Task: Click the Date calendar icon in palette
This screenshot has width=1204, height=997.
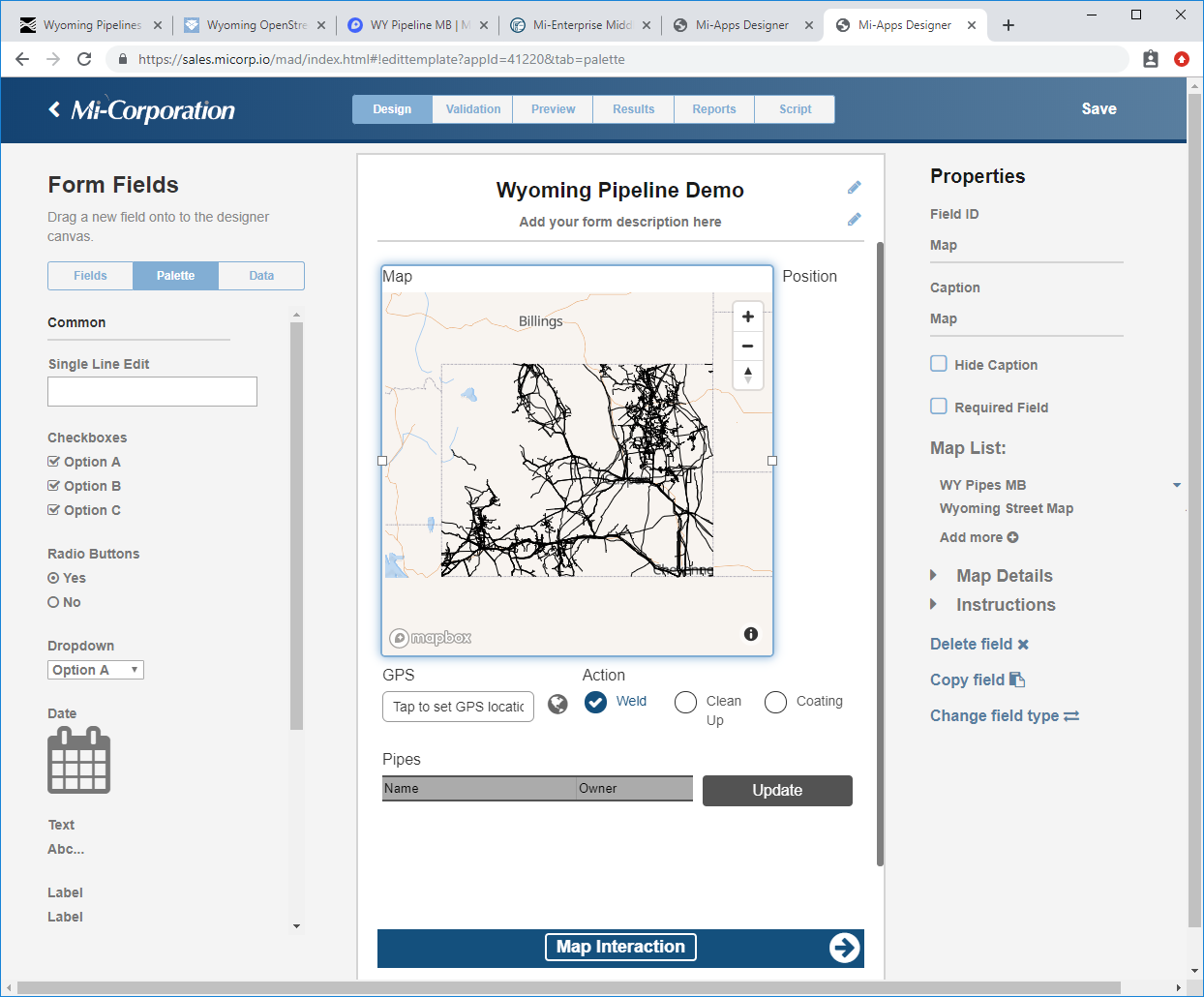Action: click(78, 762)
